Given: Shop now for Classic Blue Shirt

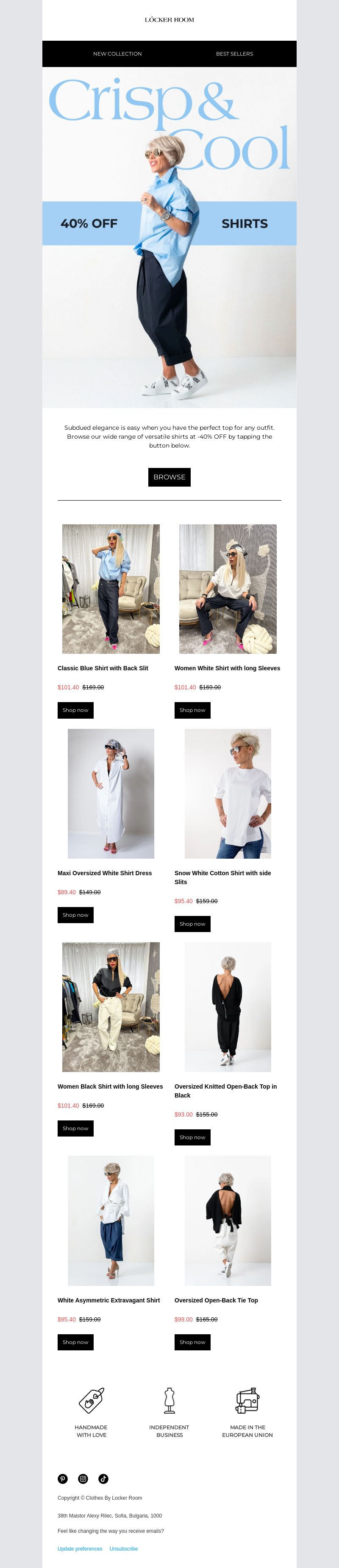Looking at the screenshot, I should coord(75,710).
